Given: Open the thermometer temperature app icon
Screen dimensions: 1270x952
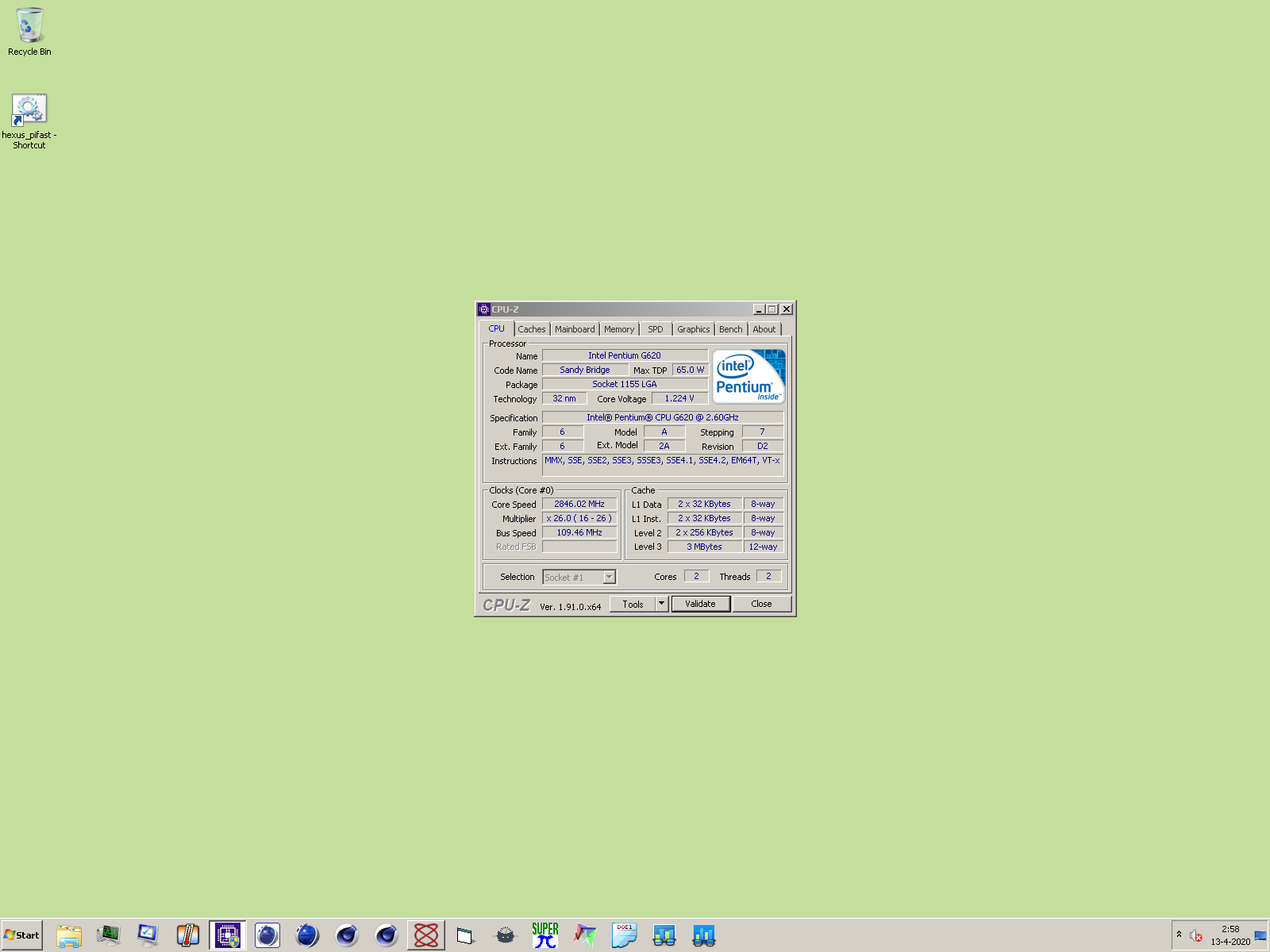Looking at the screenshot, I should [x=188, y=935].
